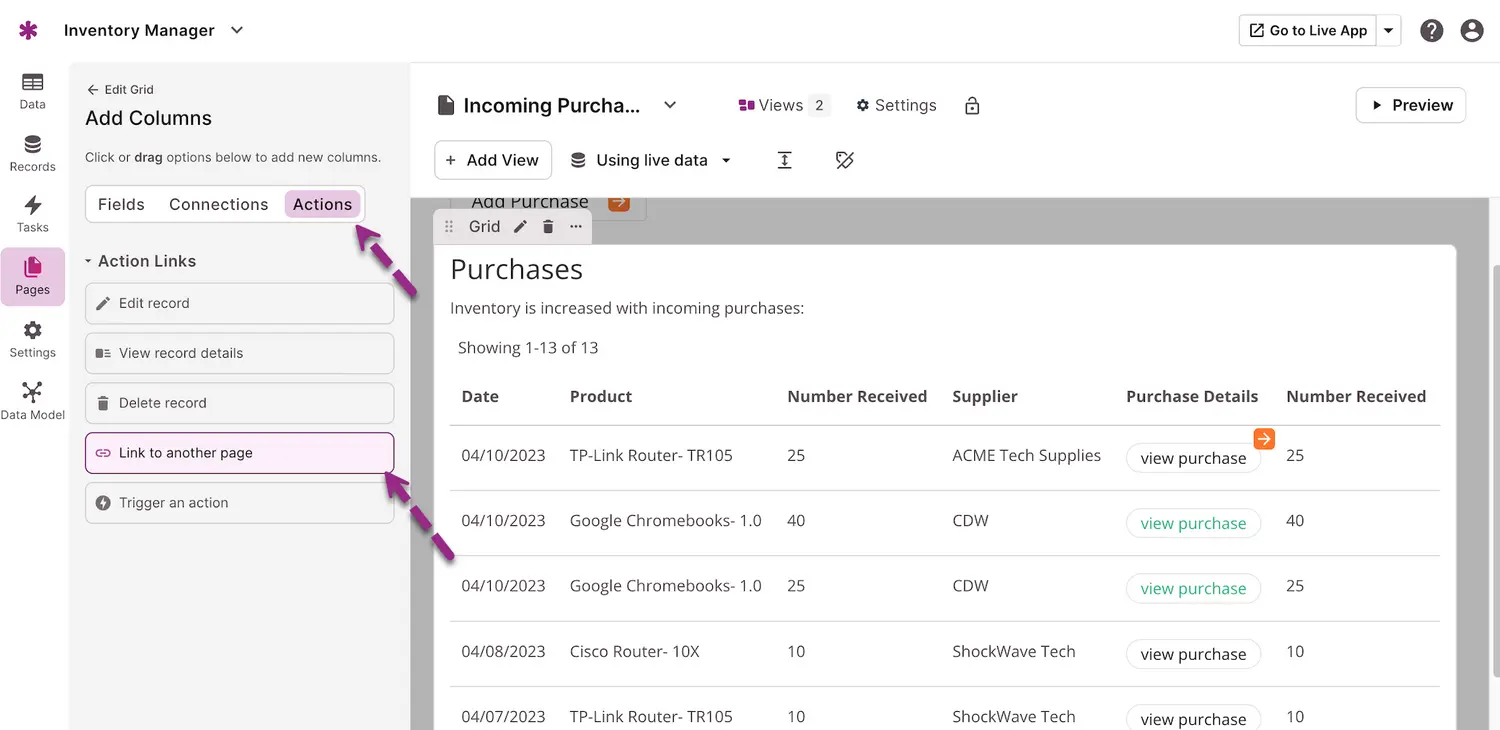This screenshot has width=1500, height=730.
Task: Click the page lock icon
Action: (x=972, y=106)
